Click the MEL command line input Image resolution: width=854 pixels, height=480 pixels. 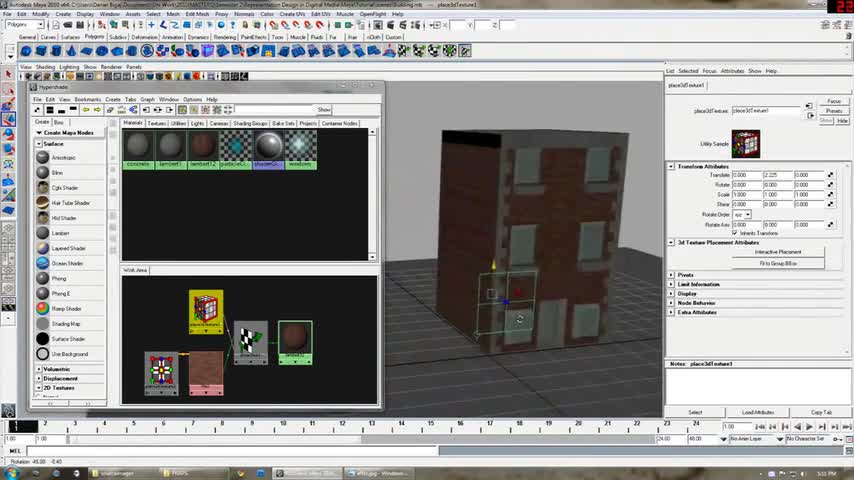(x=233, y=451)
